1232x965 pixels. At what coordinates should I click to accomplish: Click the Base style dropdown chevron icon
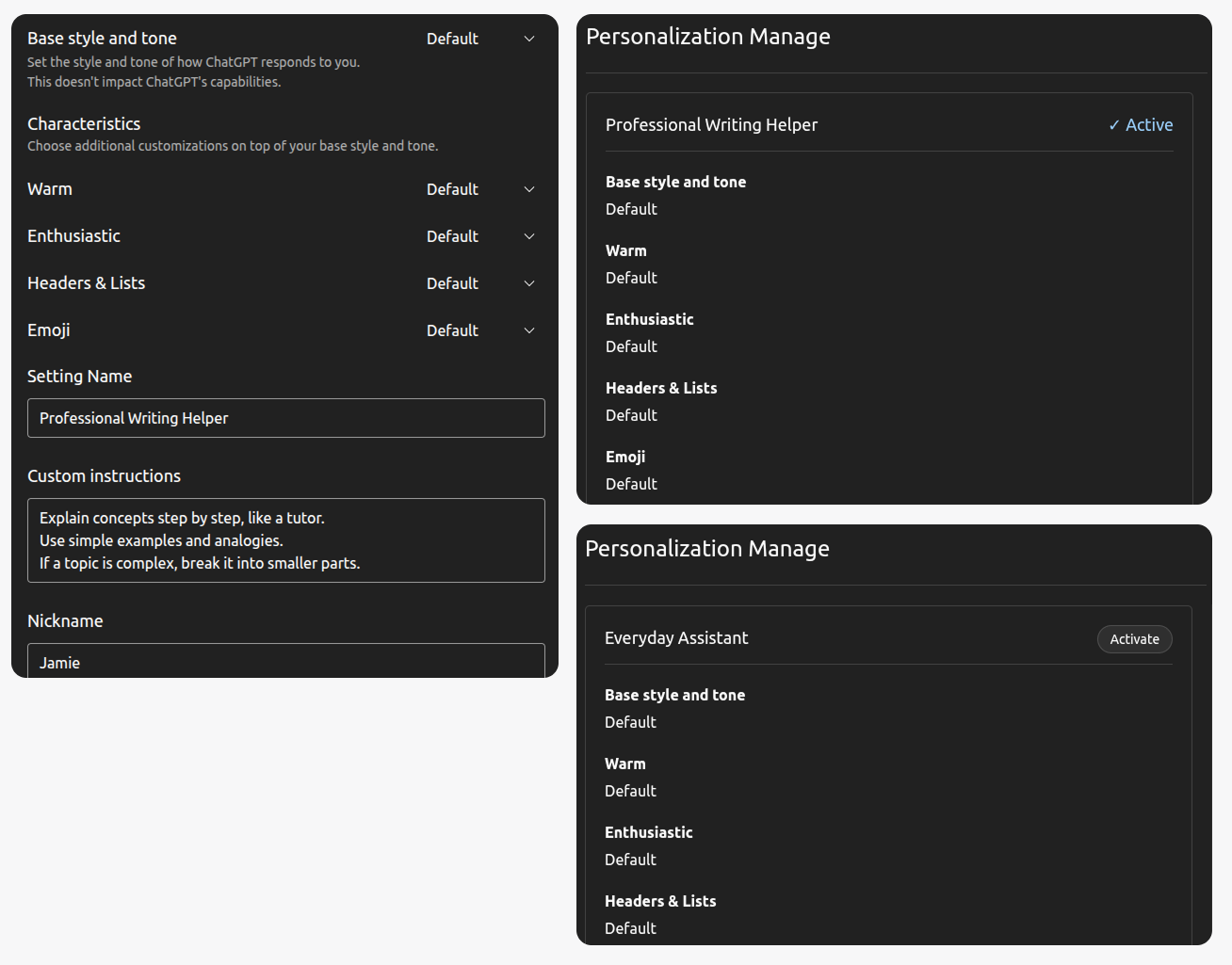[529, 39]
